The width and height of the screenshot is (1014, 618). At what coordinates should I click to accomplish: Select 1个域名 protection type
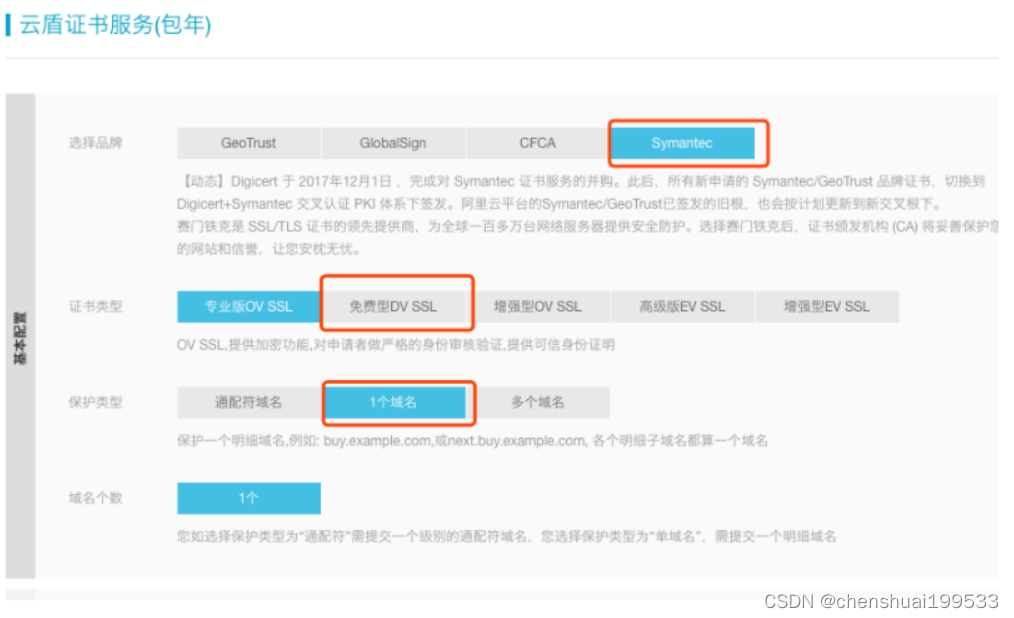tap(393, 402)
